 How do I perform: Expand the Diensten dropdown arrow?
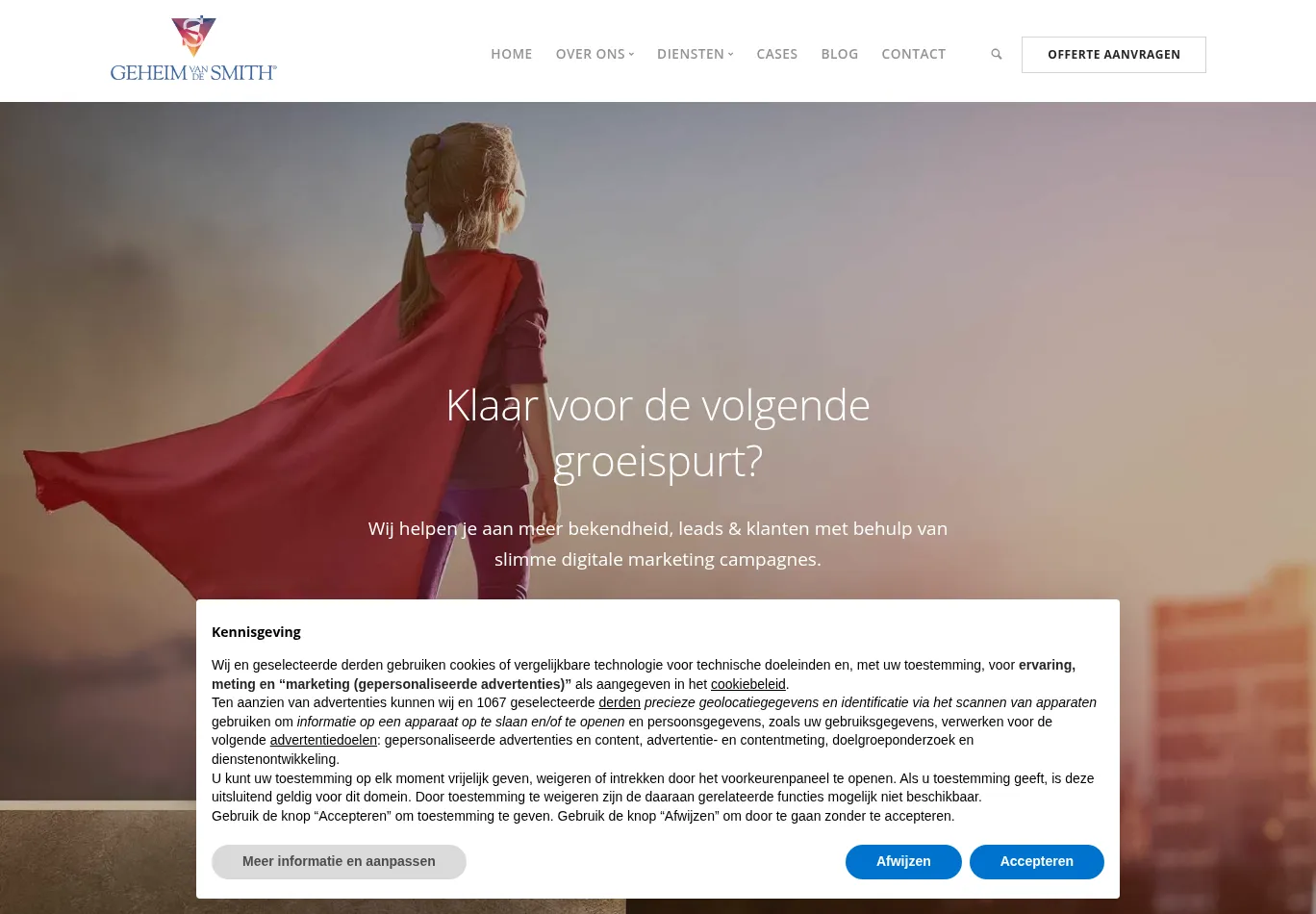coord(730,54)
